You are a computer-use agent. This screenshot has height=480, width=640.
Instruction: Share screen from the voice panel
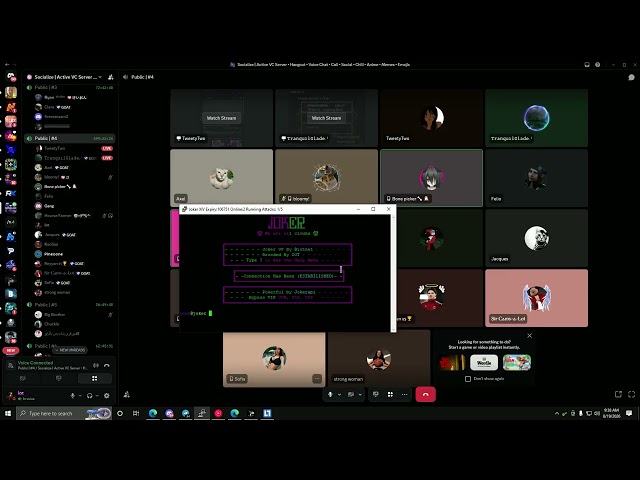tap(58, 378)
